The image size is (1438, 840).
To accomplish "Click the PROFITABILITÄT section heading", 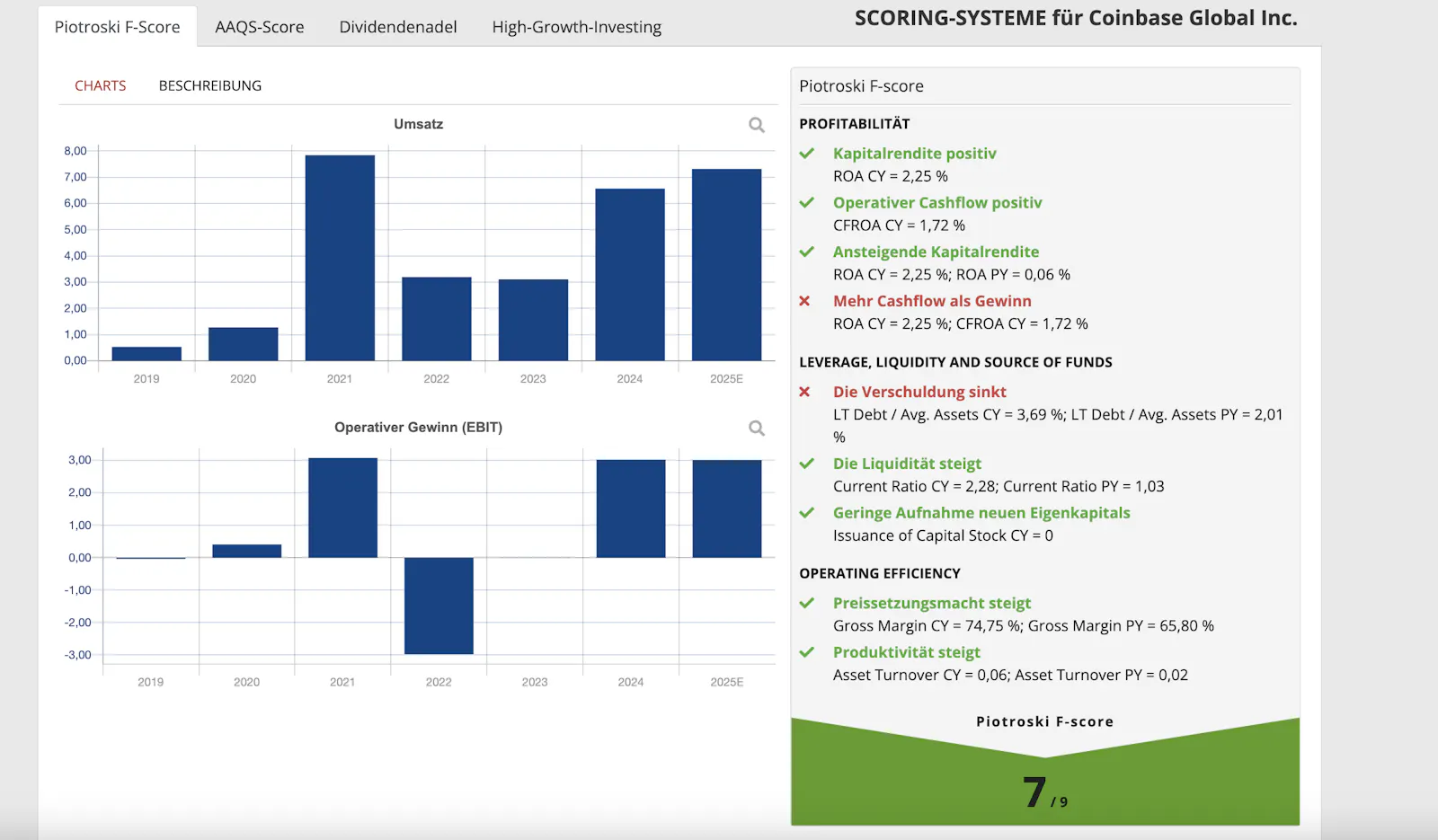I will [x=855, y=124].
